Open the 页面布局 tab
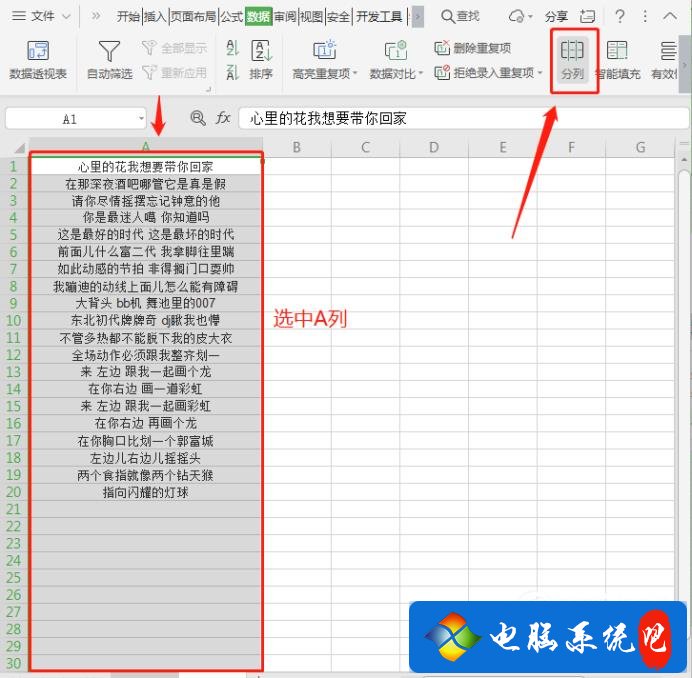Screen dimensions: 692x678 [193, 17]
